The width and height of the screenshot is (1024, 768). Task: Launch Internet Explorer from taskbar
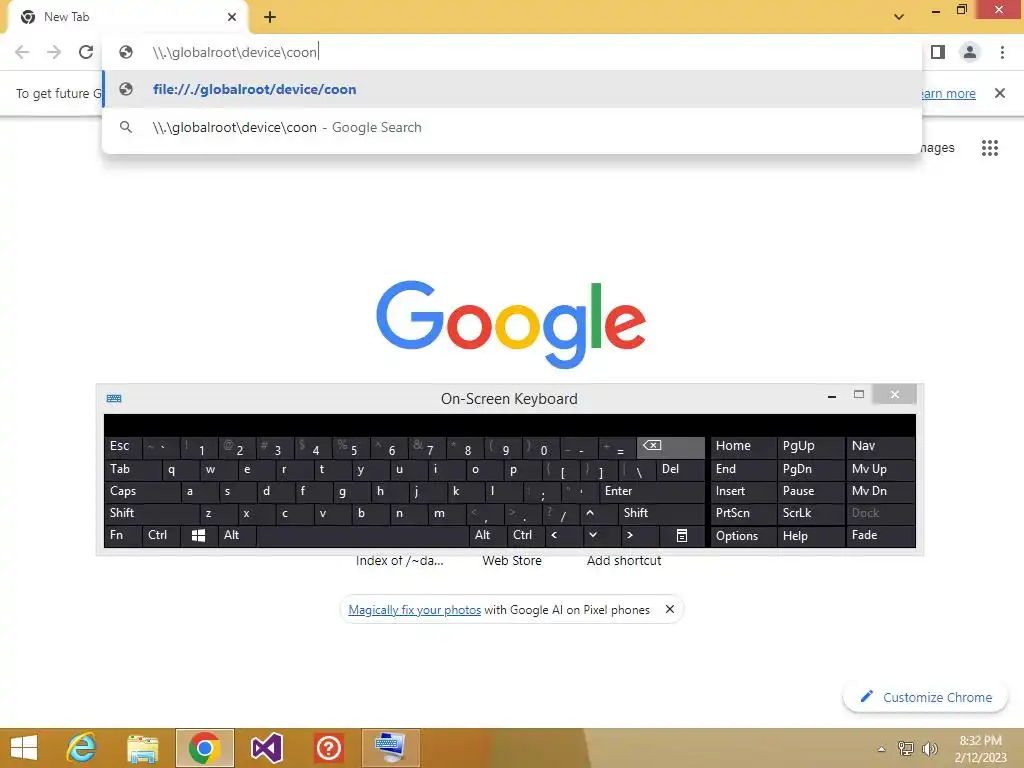click(x=81, y=748)
